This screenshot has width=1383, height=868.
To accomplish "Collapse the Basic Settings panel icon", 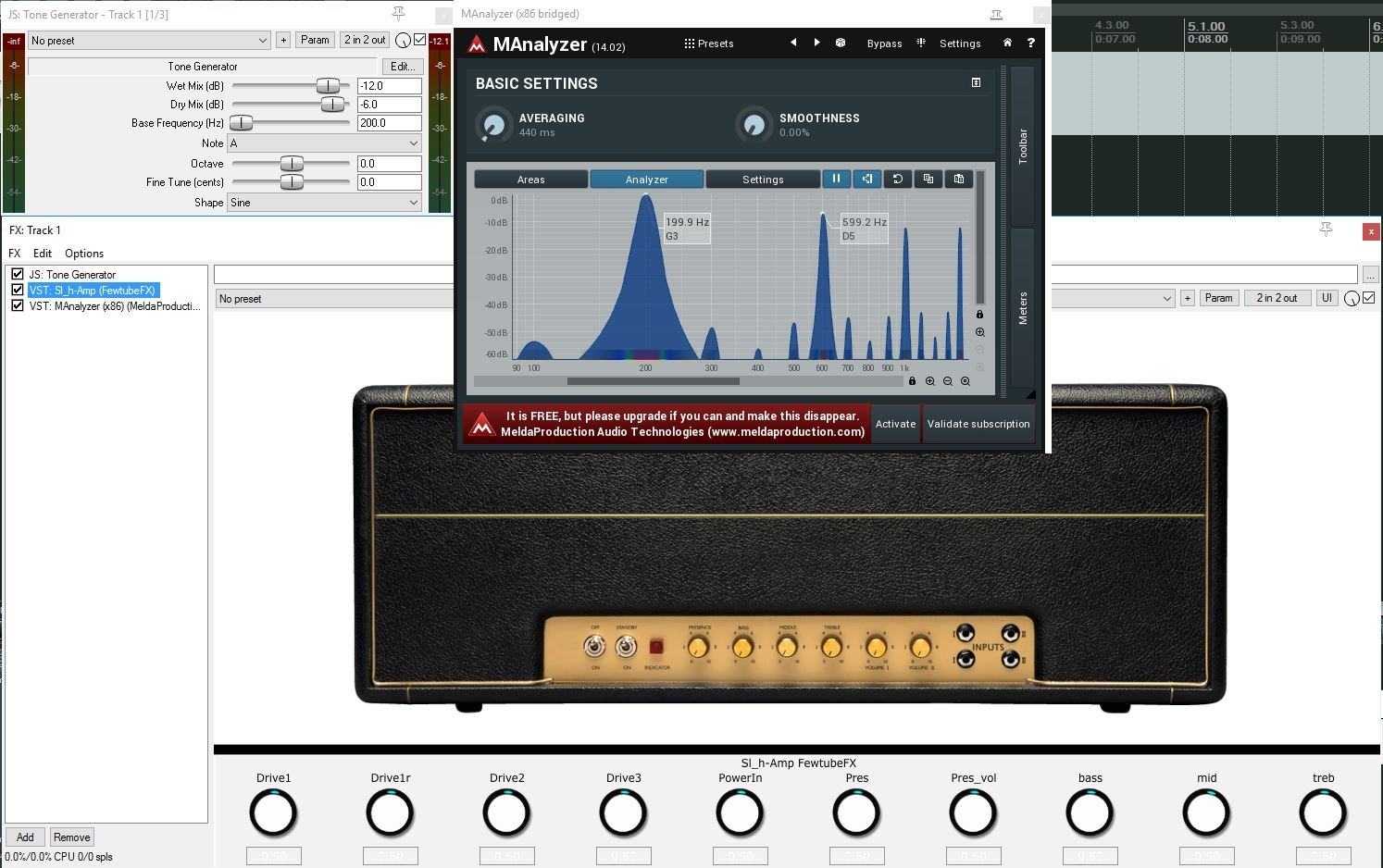I will 976,82.
